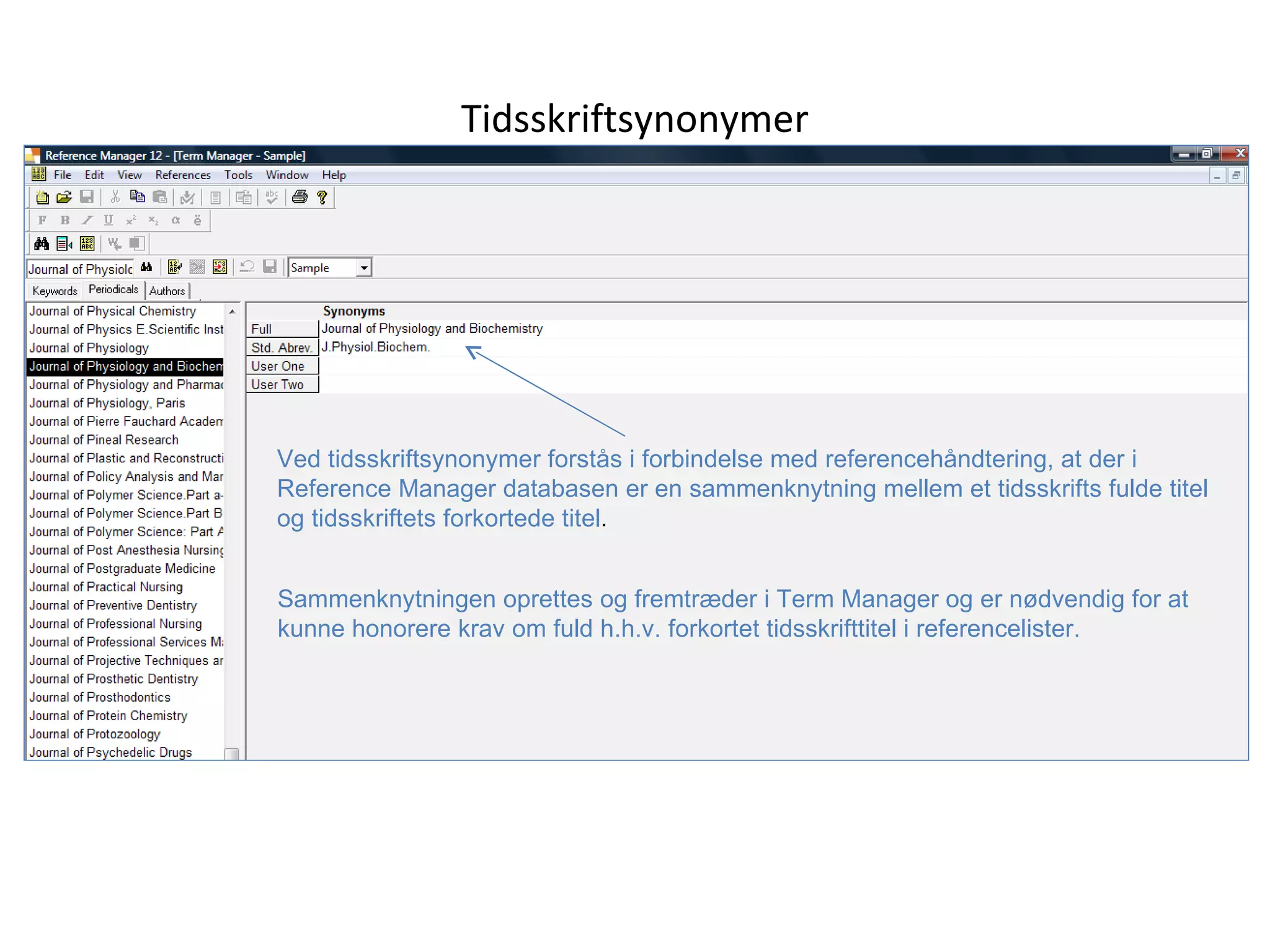Click the User One synonym row button

282,366
